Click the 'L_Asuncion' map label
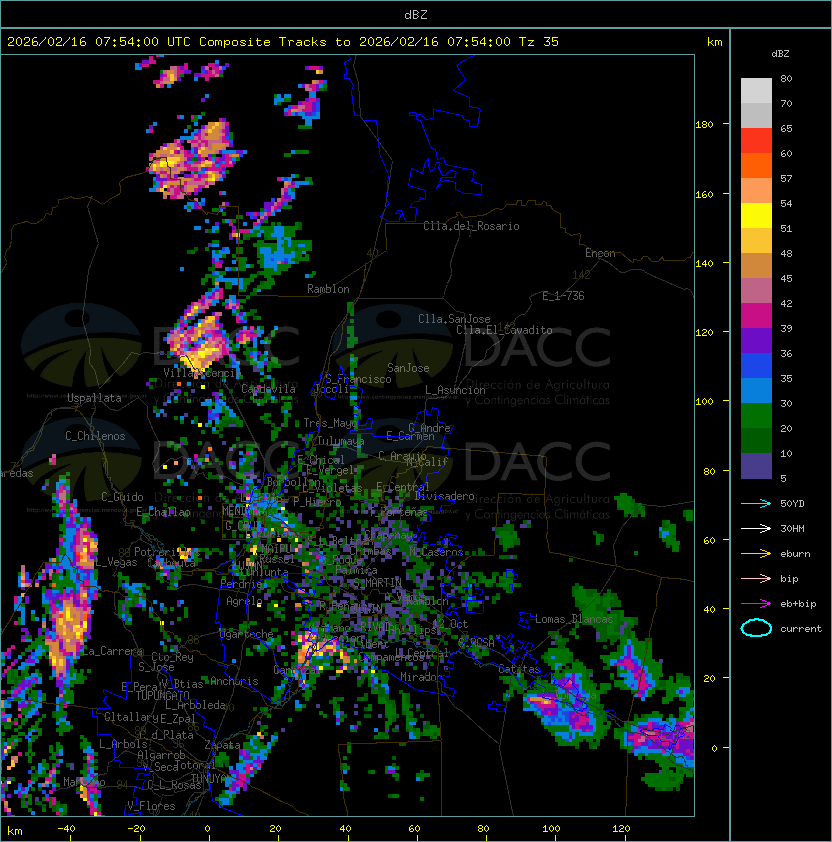 click(455, 390)
